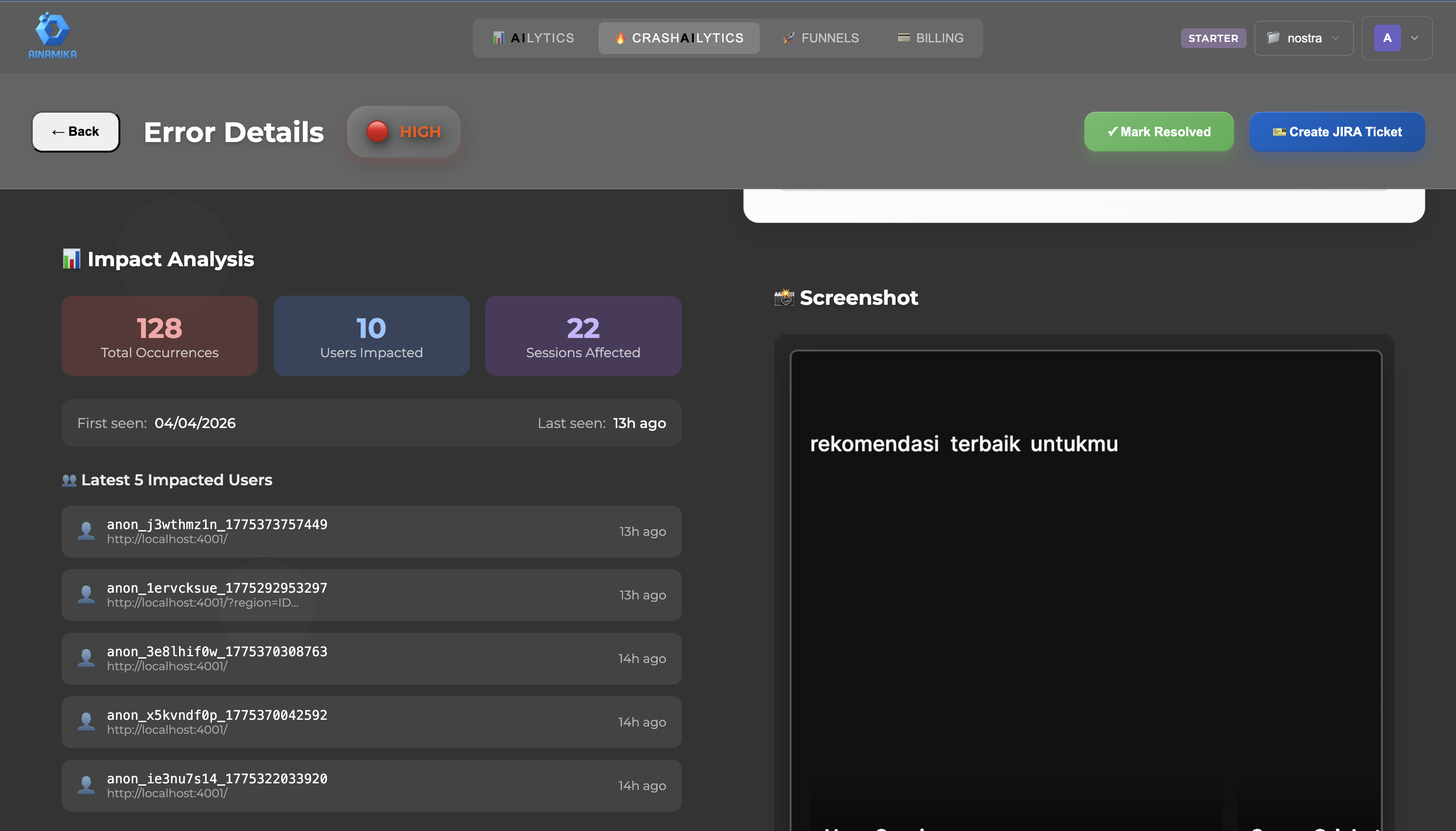Open the nostra project dropdown
The image size is (1456, 831).
click(1303, 38)
